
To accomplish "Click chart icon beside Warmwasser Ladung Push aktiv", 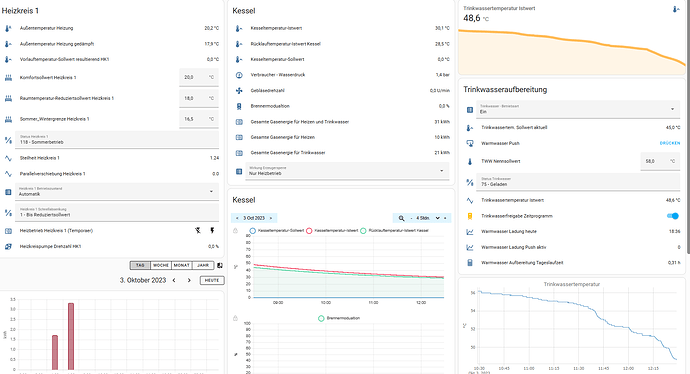I will [x=470, y=247].
